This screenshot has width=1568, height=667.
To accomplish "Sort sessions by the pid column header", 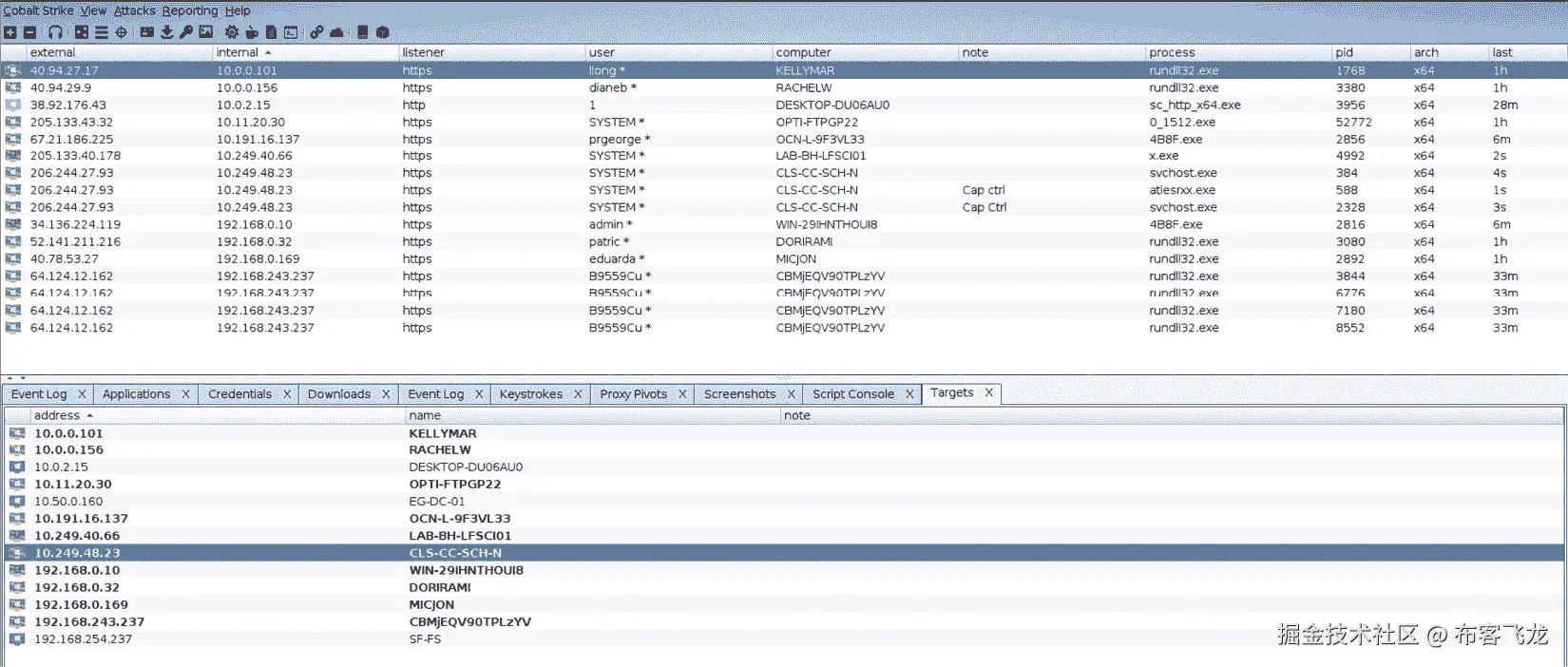I will (x=1370, y=52).
